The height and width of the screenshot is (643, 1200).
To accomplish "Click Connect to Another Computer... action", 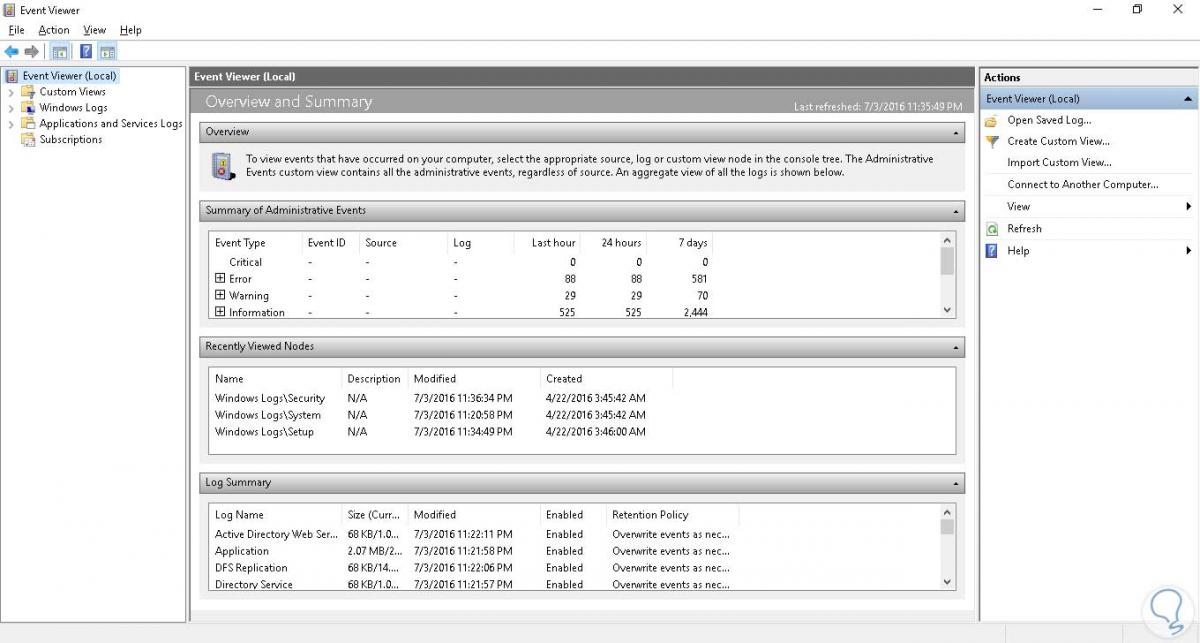I will click(1082, 185).
